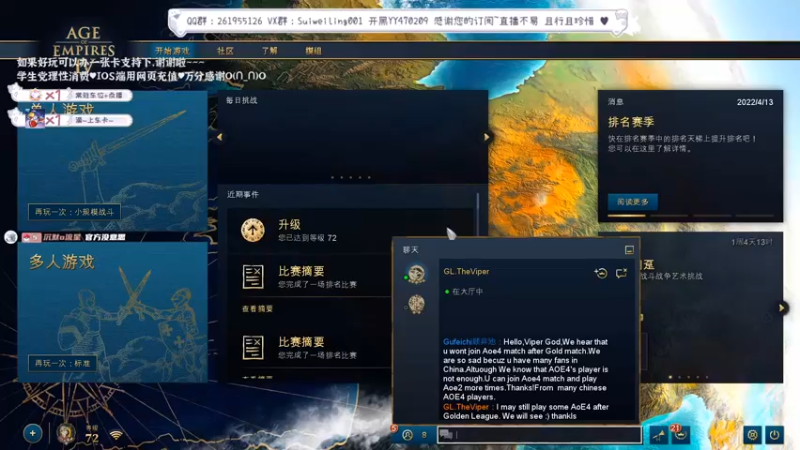The width and height of the screenshot is (800, 450).
Task: Open the 了解 tab
Action: (x=269, y=51)
